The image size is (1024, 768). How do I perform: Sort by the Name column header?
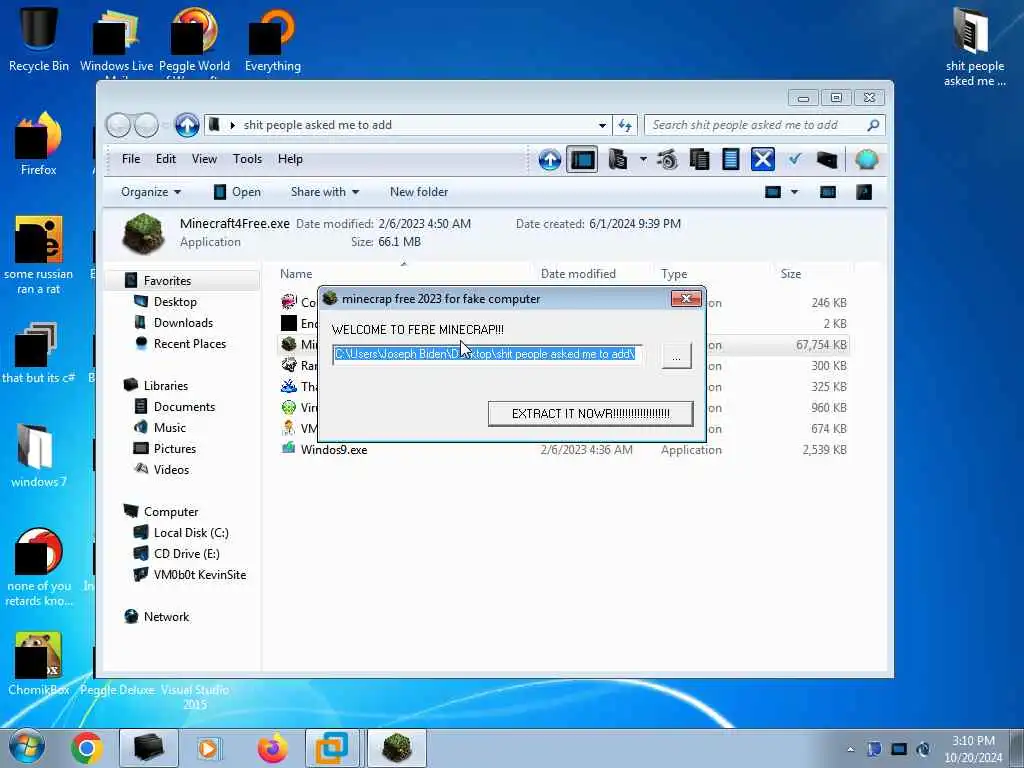coord(296,274)
